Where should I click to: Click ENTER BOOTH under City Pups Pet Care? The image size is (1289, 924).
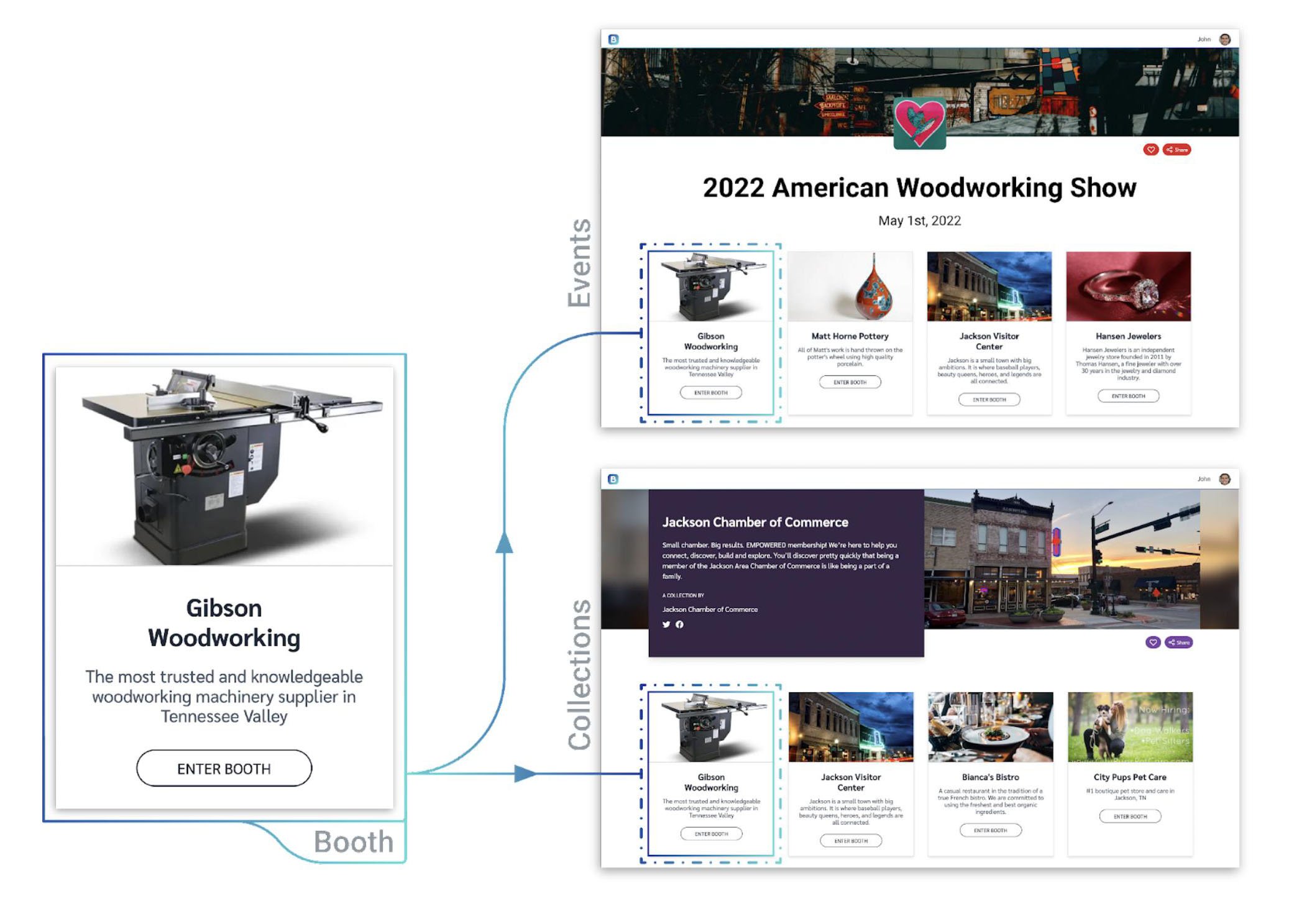[x=1130, y=817]
